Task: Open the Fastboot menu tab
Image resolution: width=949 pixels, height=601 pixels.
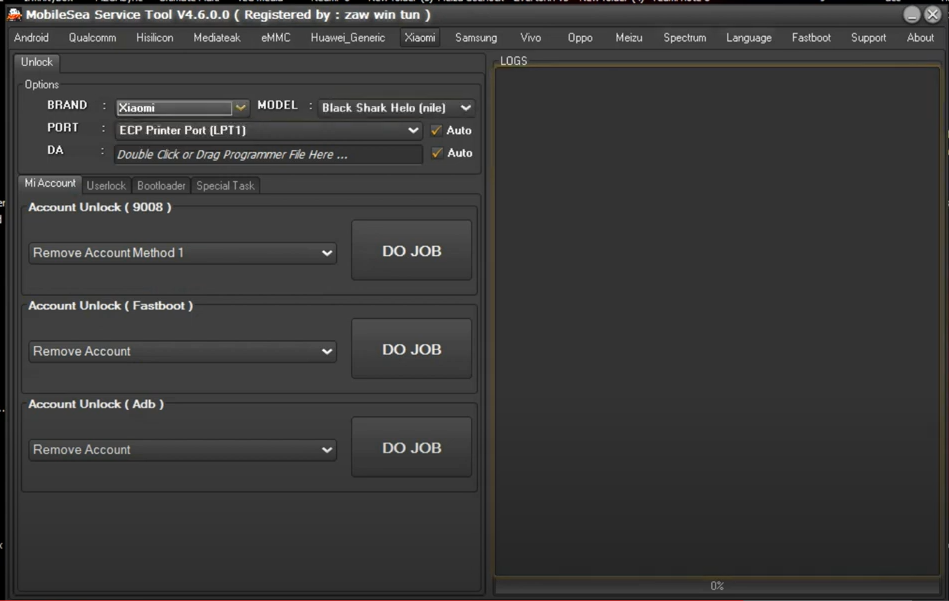Action: click(x=811, y=38)
